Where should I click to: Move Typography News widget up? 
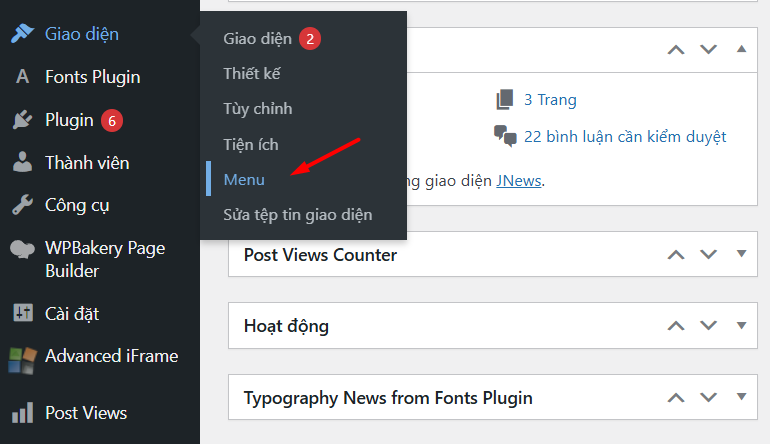pyautogui.click(x=676, y=397)
